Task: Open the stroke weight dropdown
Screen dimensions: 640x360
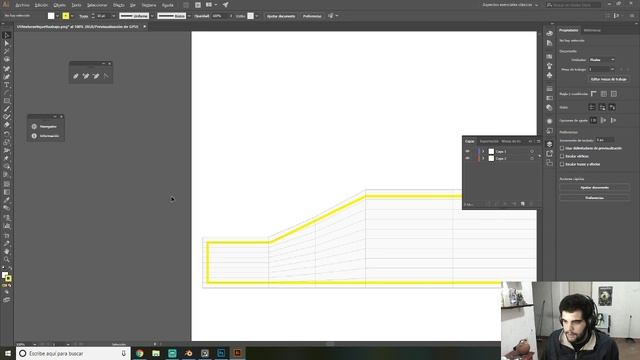Action: 113,16
